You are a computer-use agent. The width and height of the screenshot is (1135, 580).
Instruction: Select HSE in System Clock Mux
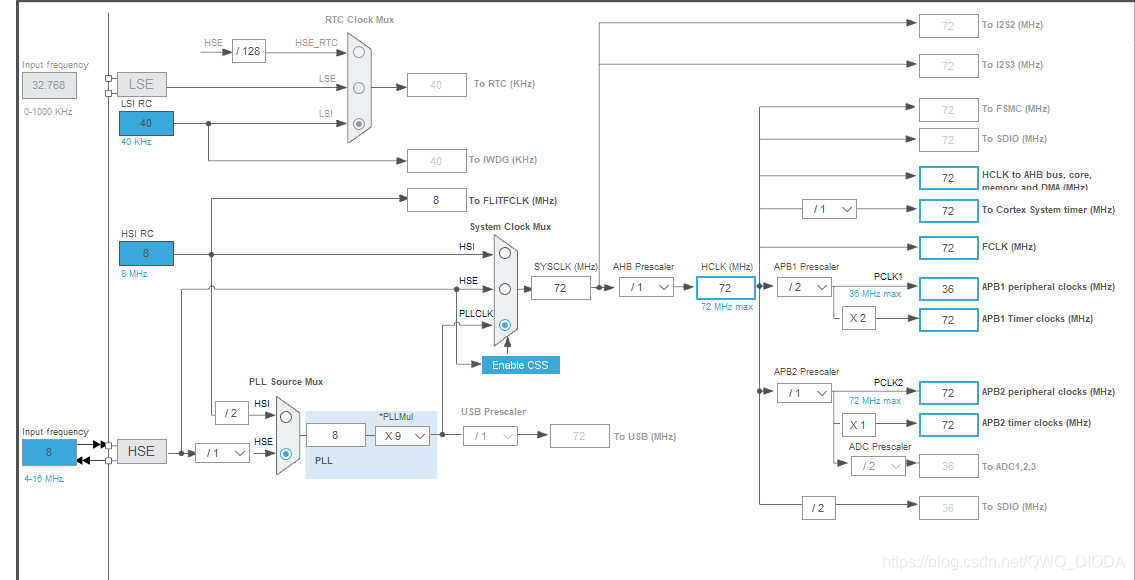505,289
